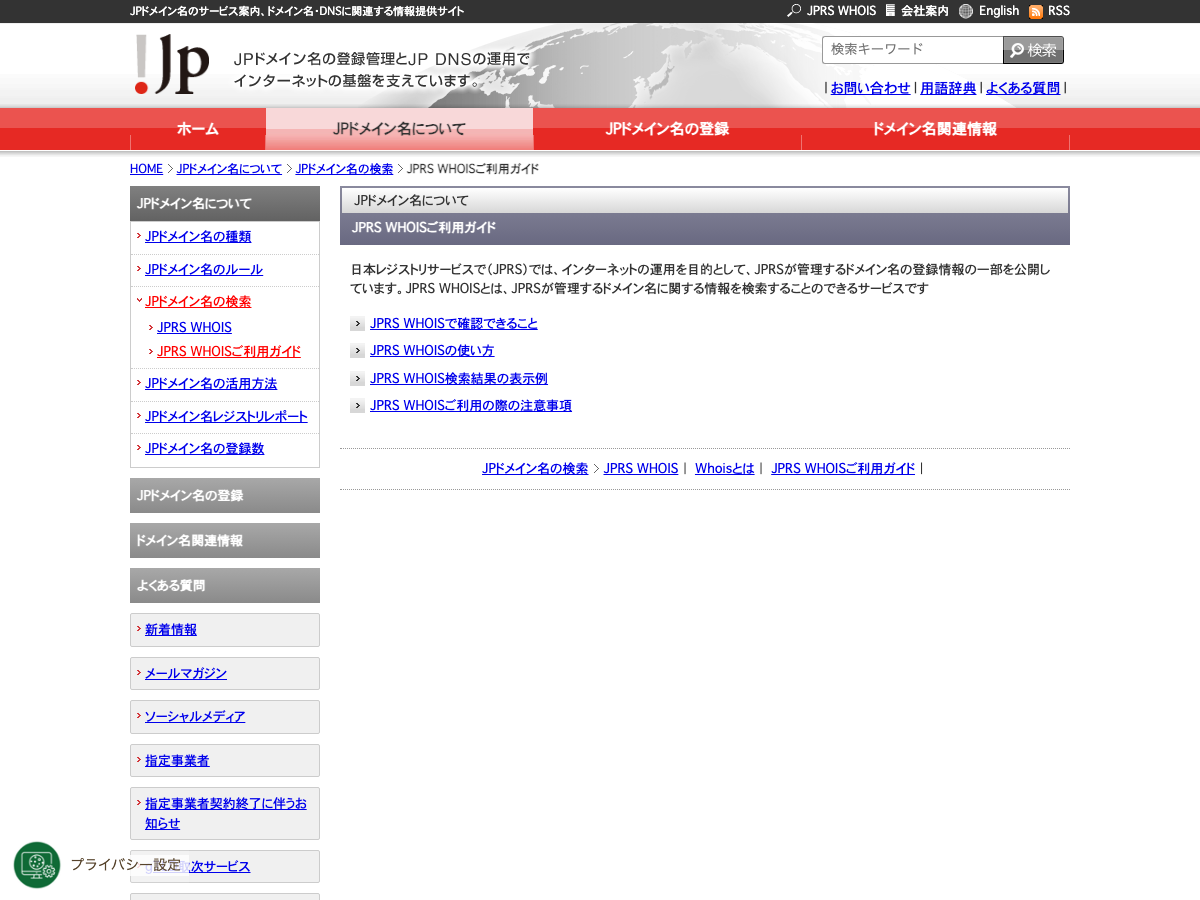Viewport: 1200px width, 900px height.
Task: Click the orange RSS feed icon
Action: 1036,11
